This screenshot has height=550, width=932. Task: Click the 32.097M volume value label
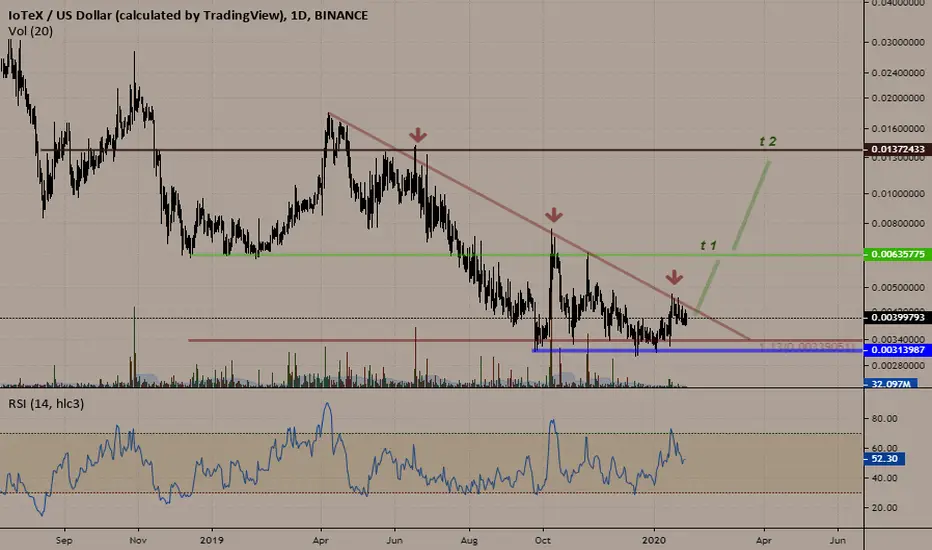(x=890, y=384)
